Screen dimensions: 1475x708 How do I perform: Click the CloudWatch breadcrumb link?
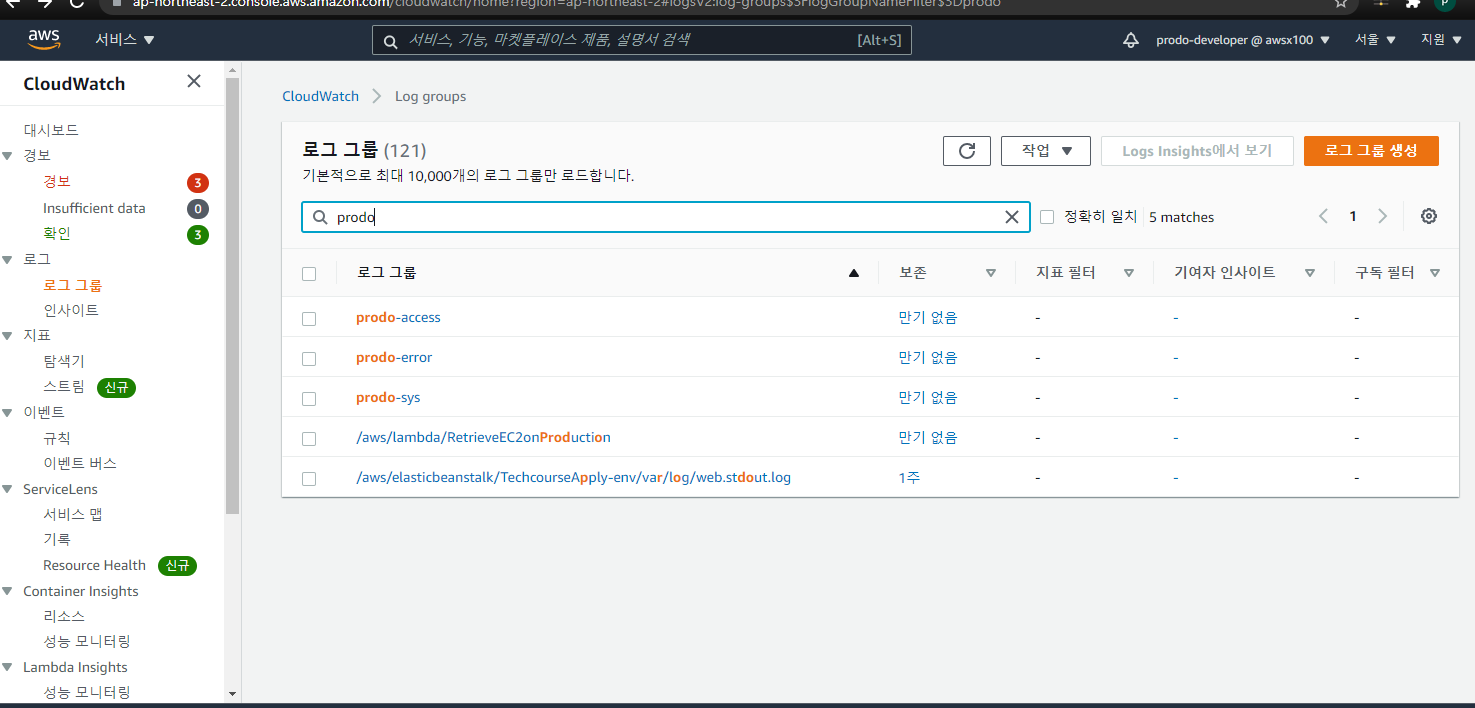click(320, 97)
